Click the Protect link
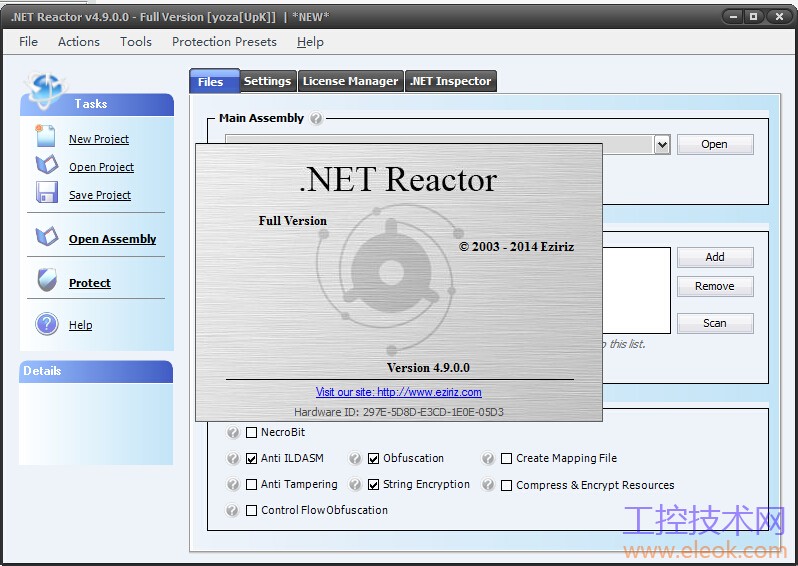Viewport: 798px width, 566px height. click(x=90, y=282)
